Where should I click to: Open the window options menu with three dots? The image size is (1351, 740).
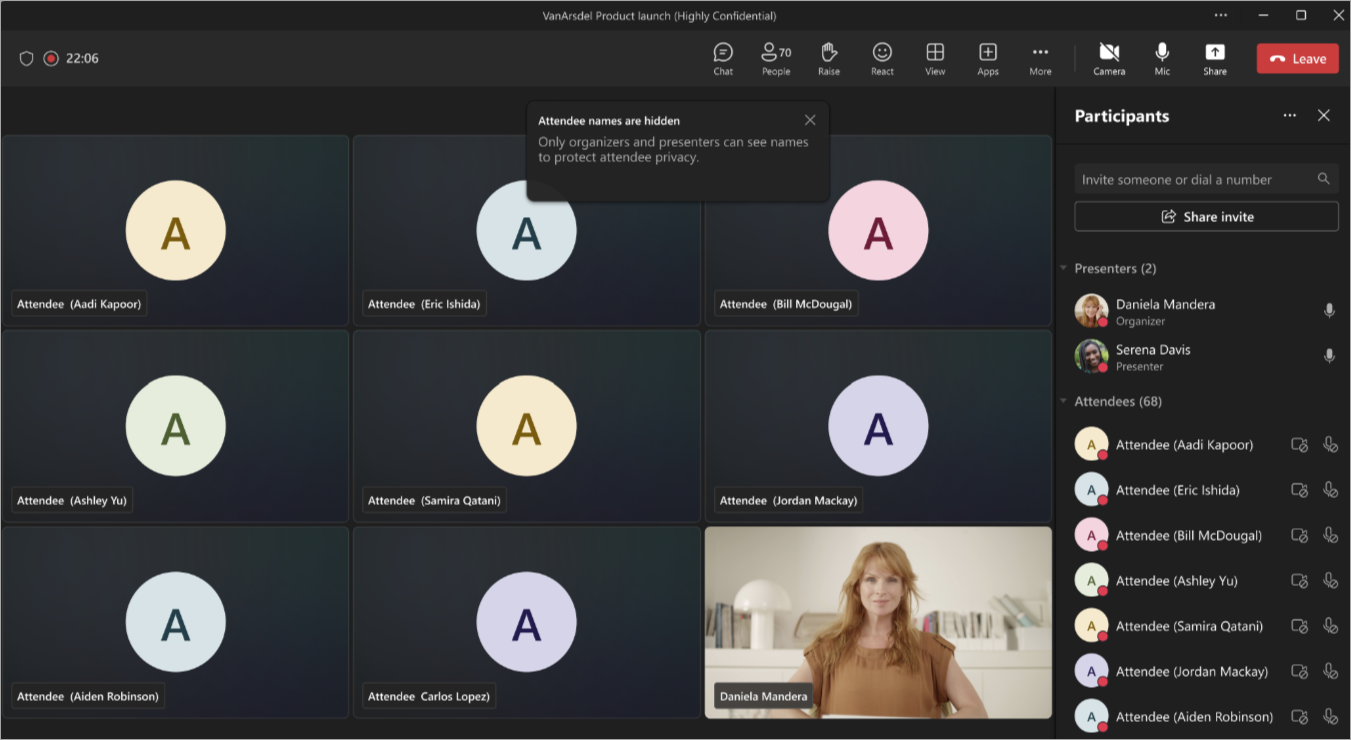point(1221,15)
